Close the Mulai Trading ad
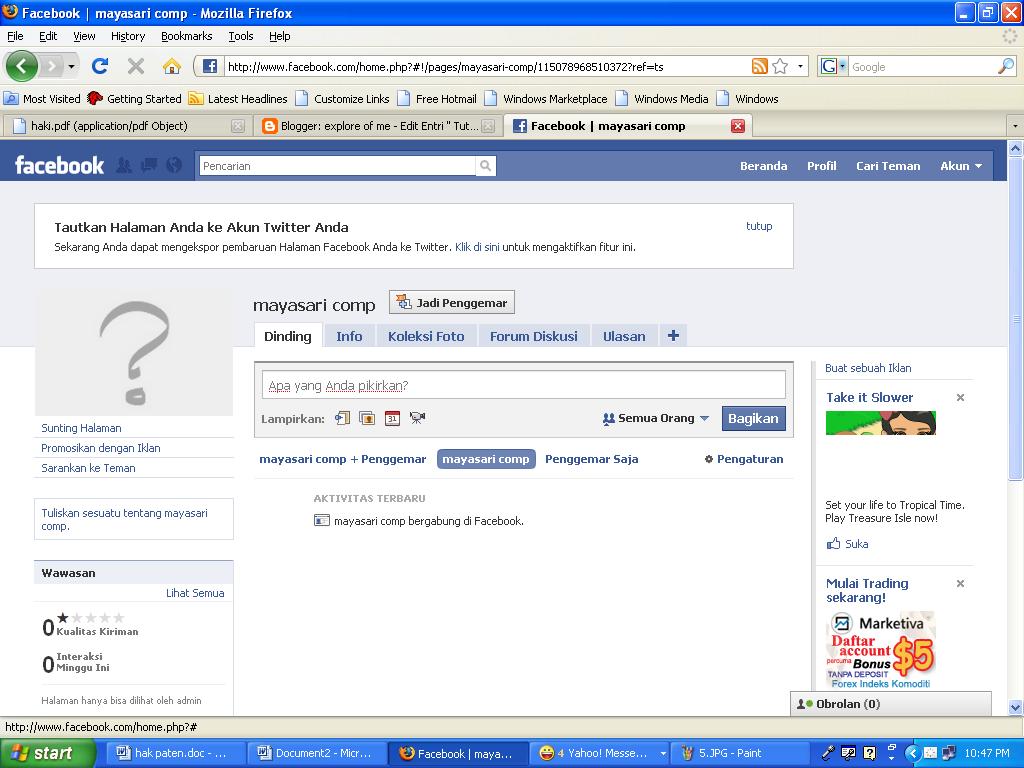Image resolution: width=1024 pixels, height=768 pixels. [x=960, y=583]
